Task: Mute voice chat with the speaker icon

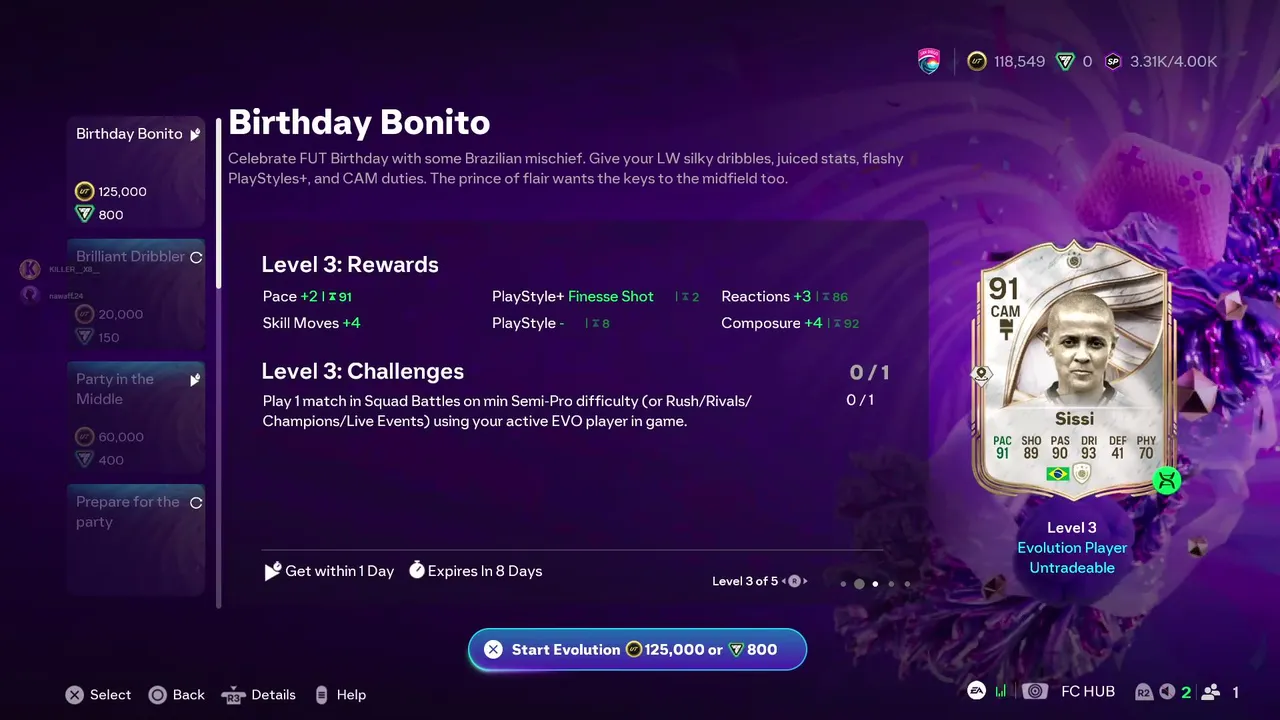Action: click(x=1167, y=692)
